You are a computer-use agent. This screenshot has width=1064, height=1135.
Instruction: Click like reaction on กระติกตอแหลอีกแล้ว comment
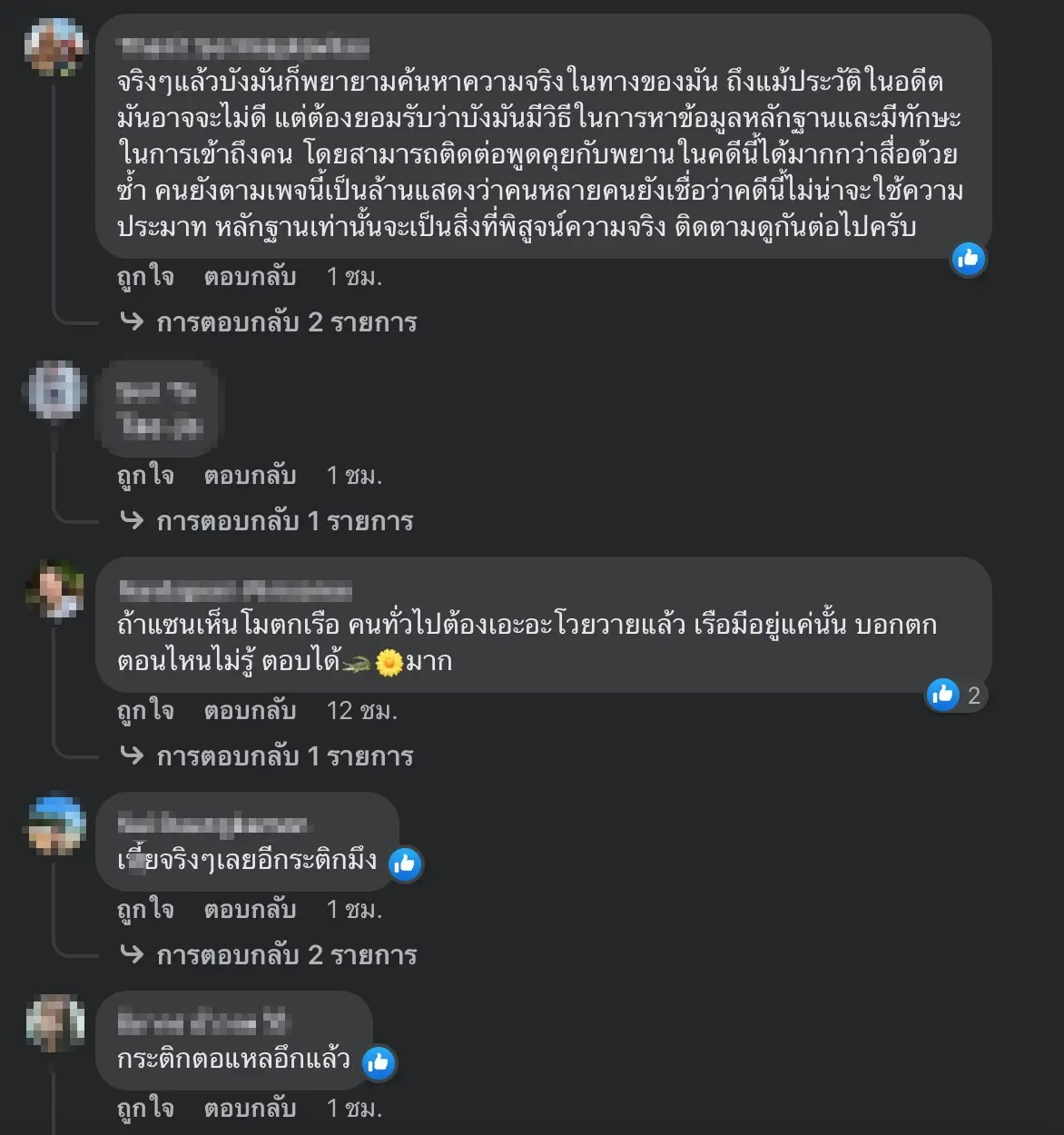[x=379, y=1061]
